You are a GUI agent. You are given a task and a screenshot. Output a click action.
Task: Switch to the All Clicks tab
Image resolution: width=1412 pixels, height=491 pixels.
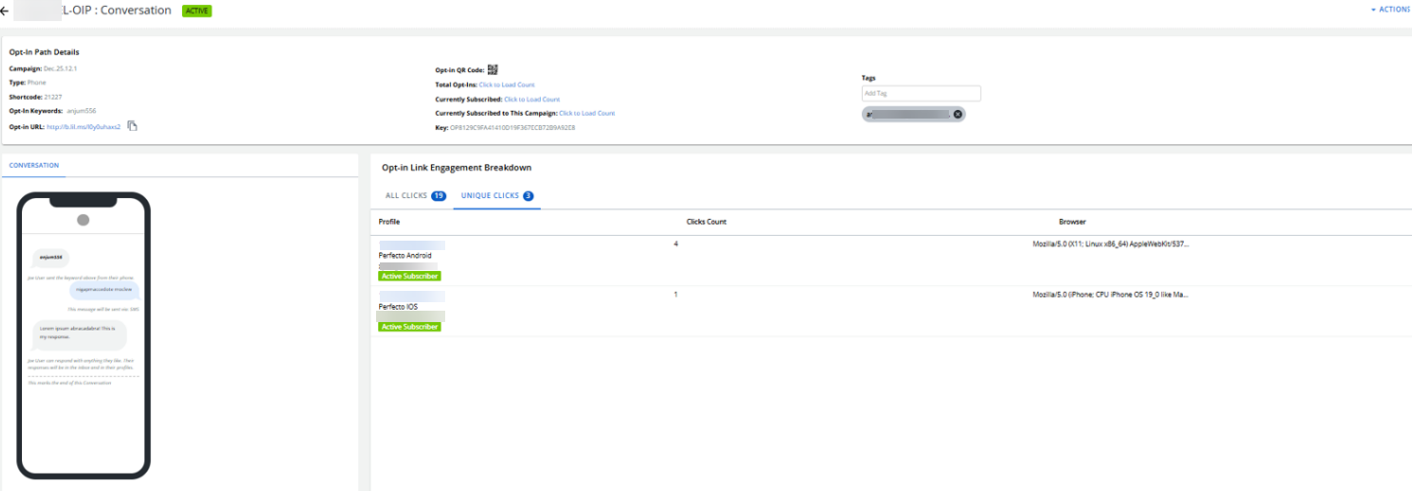415,196
